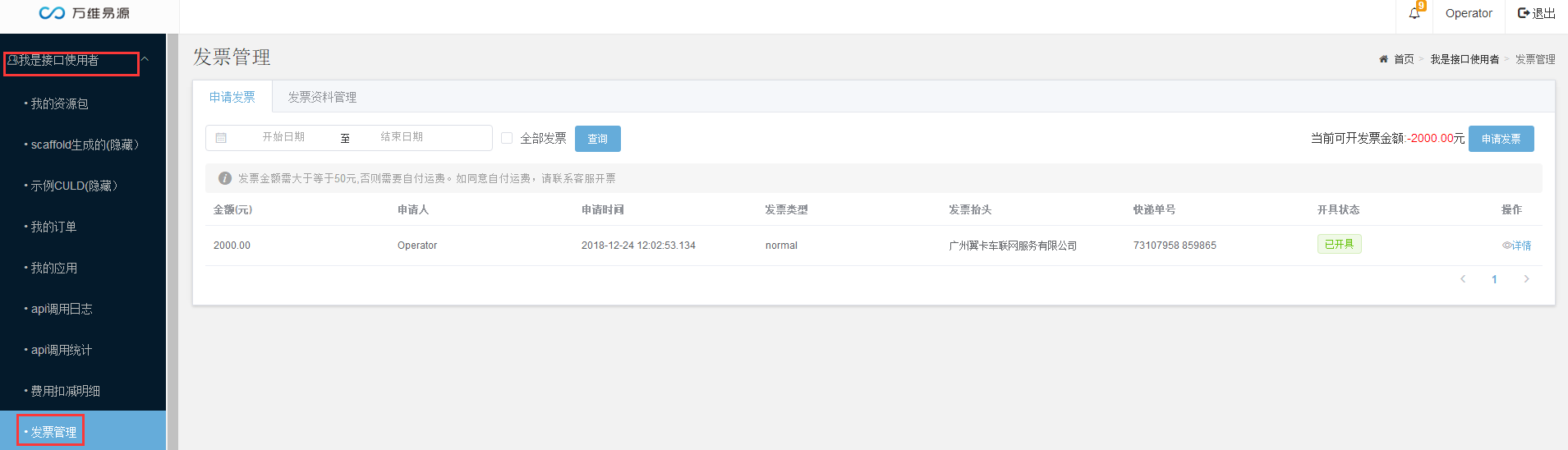Click the 万维易源 logo
The image size is (1568, 450).
pos(85,13)
